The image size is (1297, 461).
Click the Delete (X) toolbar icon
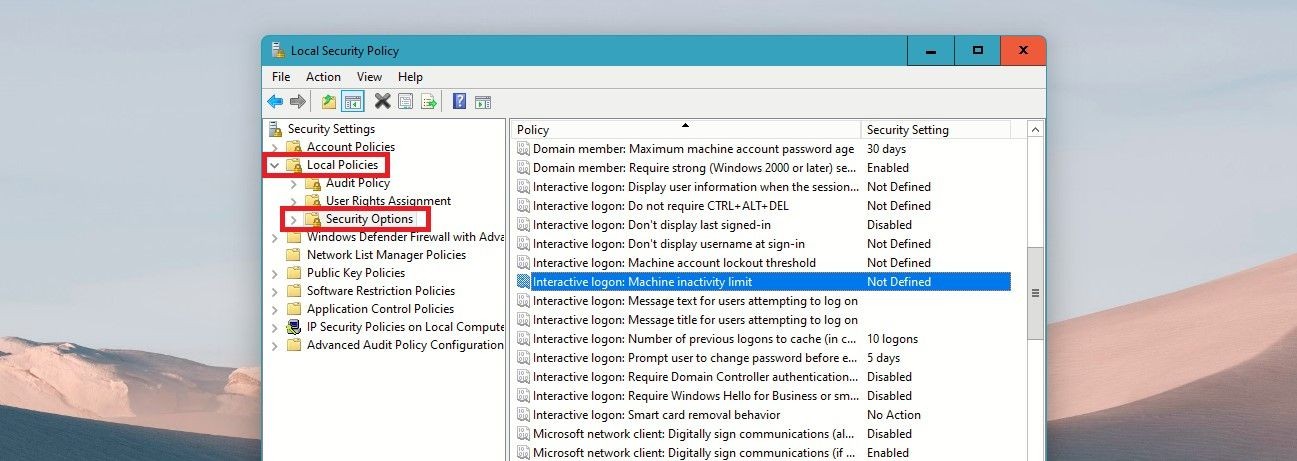(382, 101)
